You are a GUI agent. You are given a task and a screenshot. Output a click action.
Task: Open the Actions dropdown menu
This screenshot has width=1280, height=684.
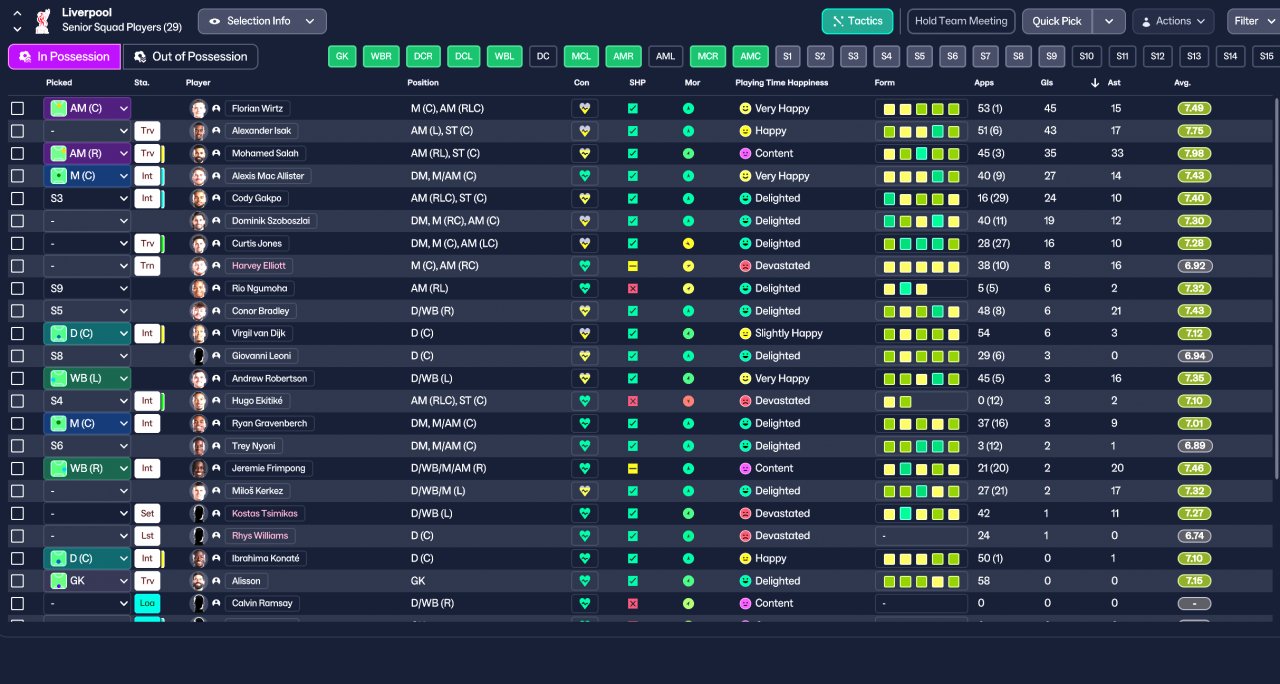coord(1173,21)
